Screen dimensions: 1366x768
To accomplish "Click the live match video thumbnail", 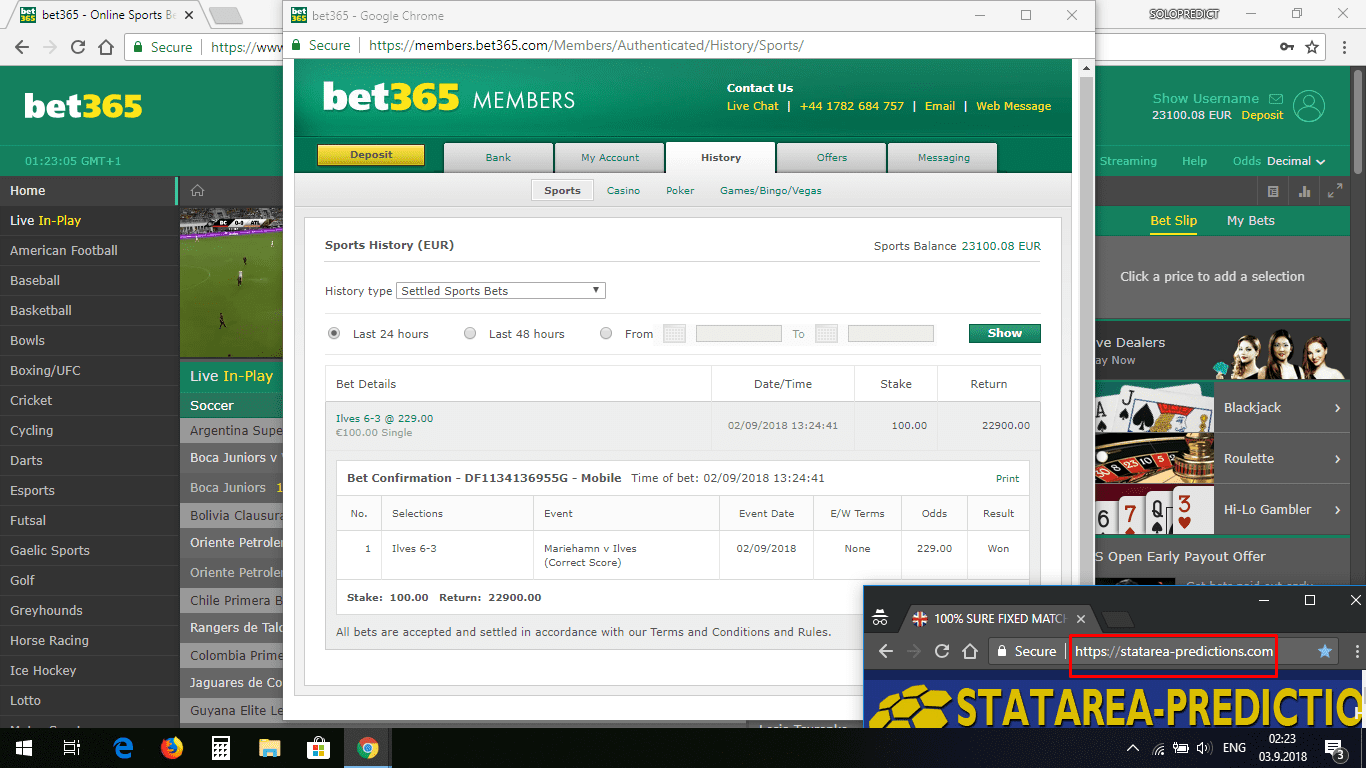I will tap(231, 283).
